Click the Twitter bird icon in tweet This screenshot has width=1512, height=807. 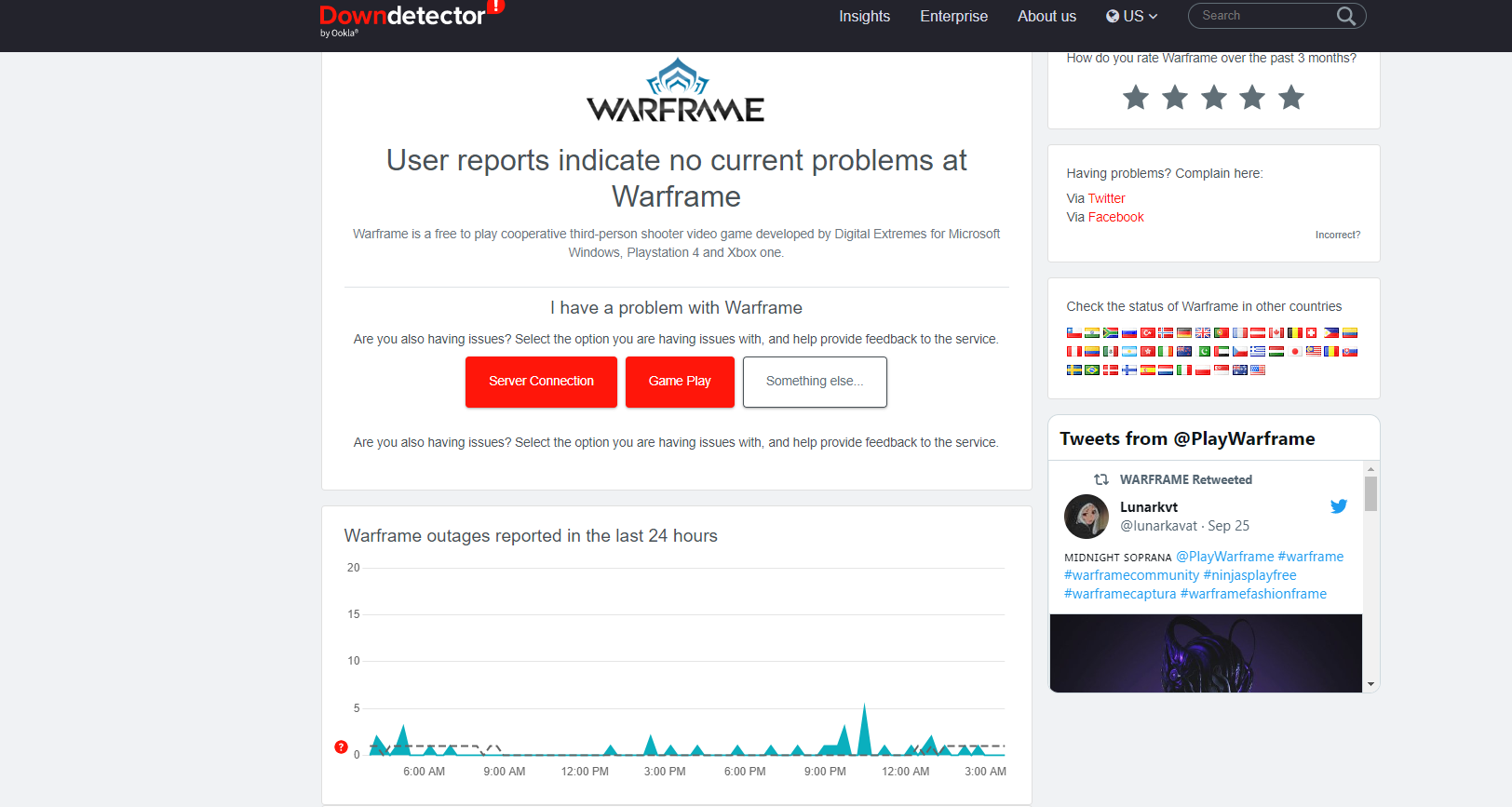pyautogui.click(x=1339, y=506)
